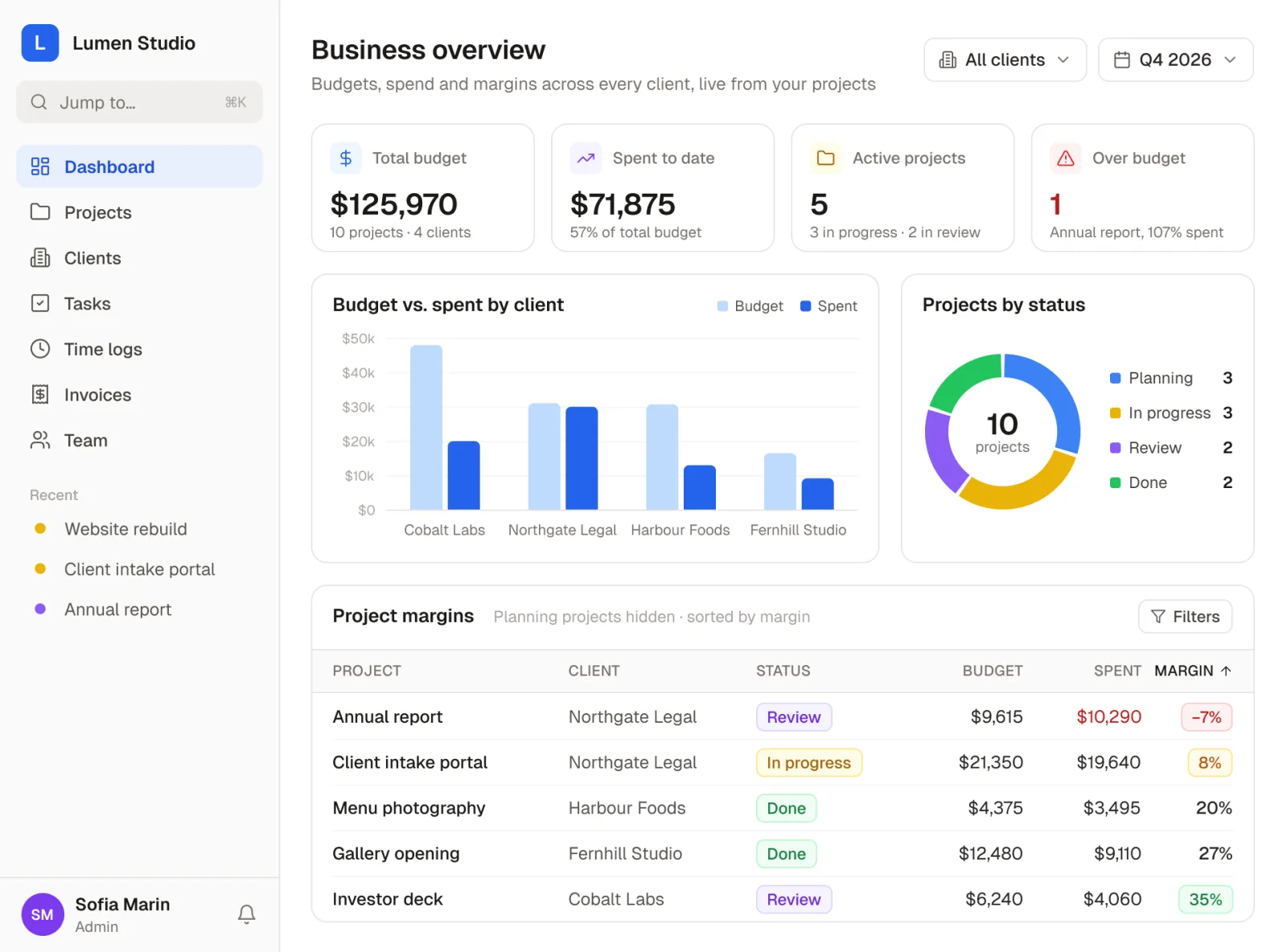Click the $10,290 spent value

(1108, 716)
